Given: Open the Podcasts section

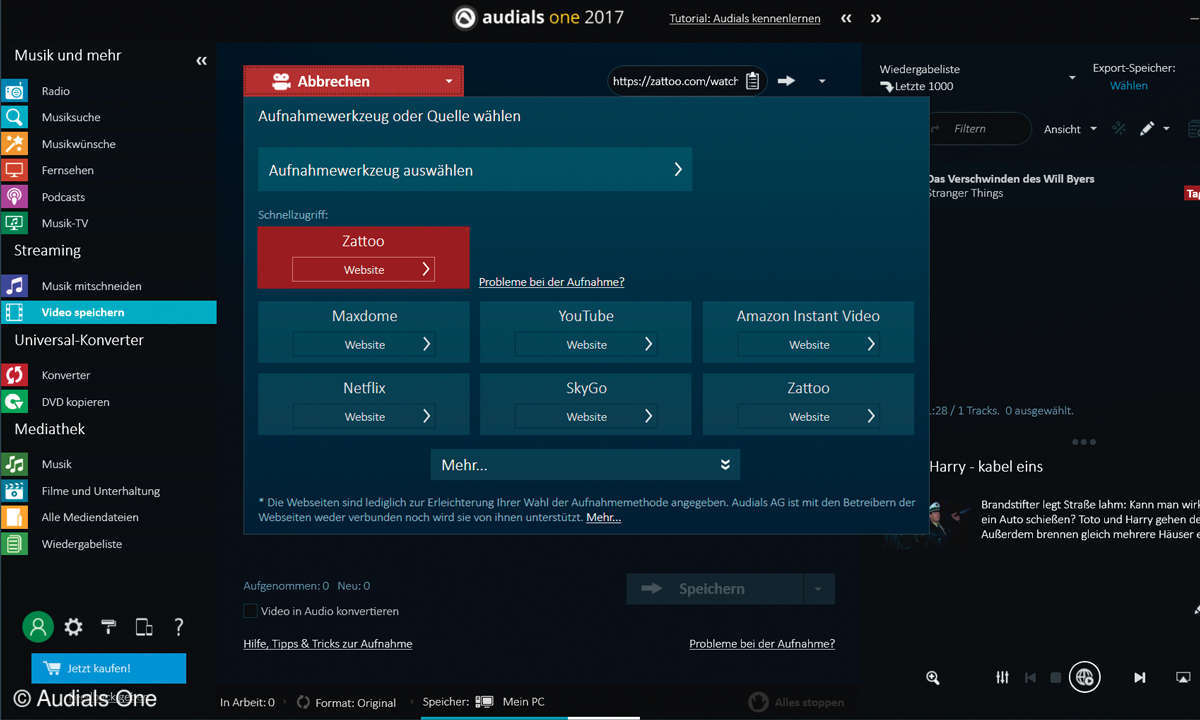Looking at the screenshot, I should coord(63,197).
